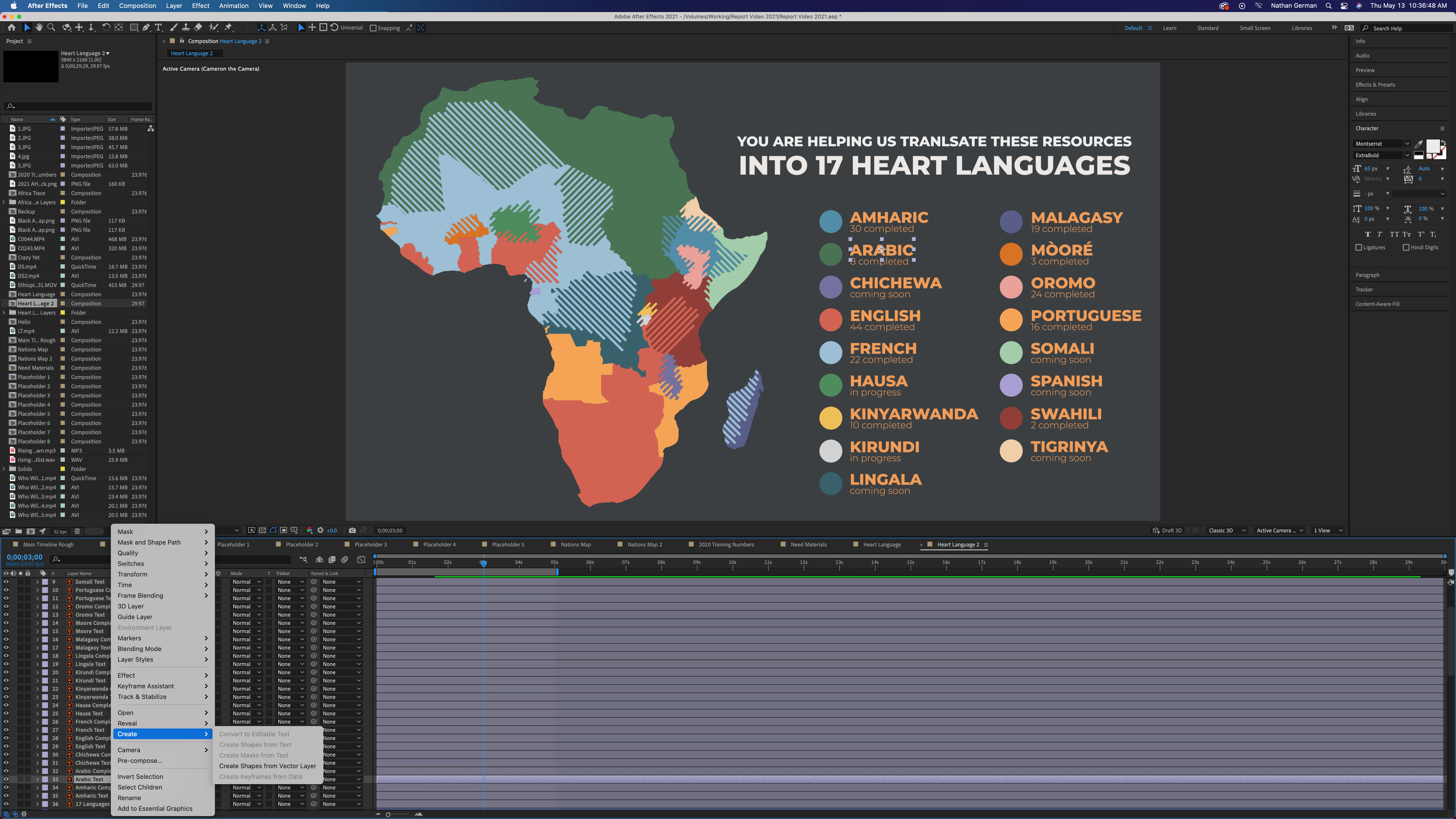1456x819 pixels.
Task: Select the Rectangle shape tool
Action: [133, 28]
